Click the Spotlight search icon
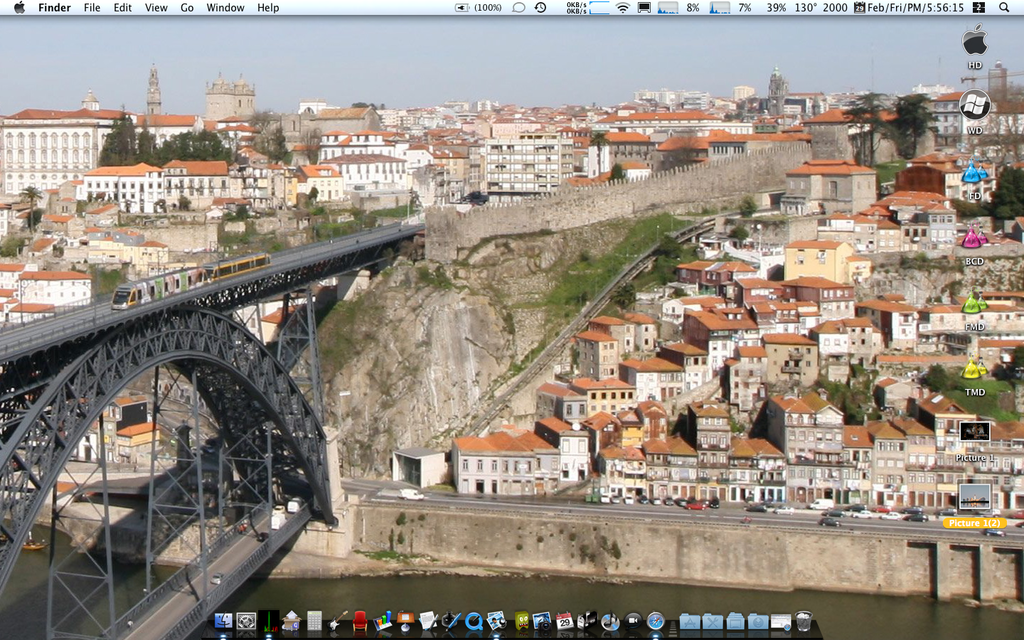The width and height of the screenshot is (1024, 640). pos(1002,7)
